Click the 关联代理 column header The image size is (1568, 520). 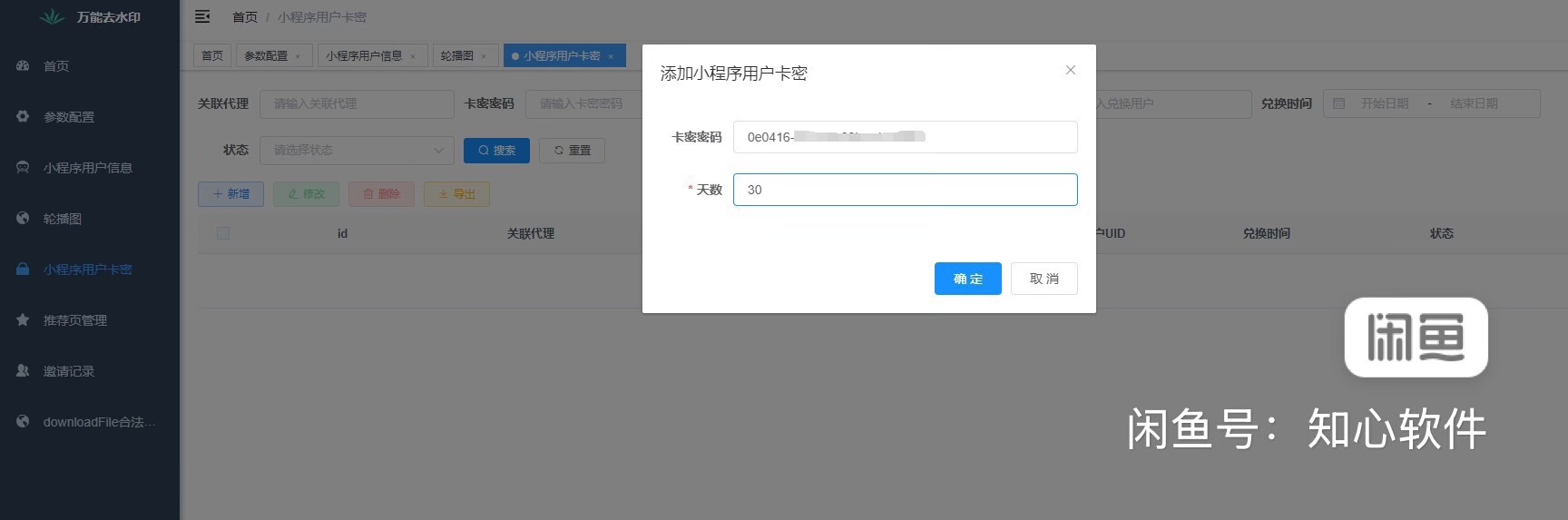tap(531, 233)
